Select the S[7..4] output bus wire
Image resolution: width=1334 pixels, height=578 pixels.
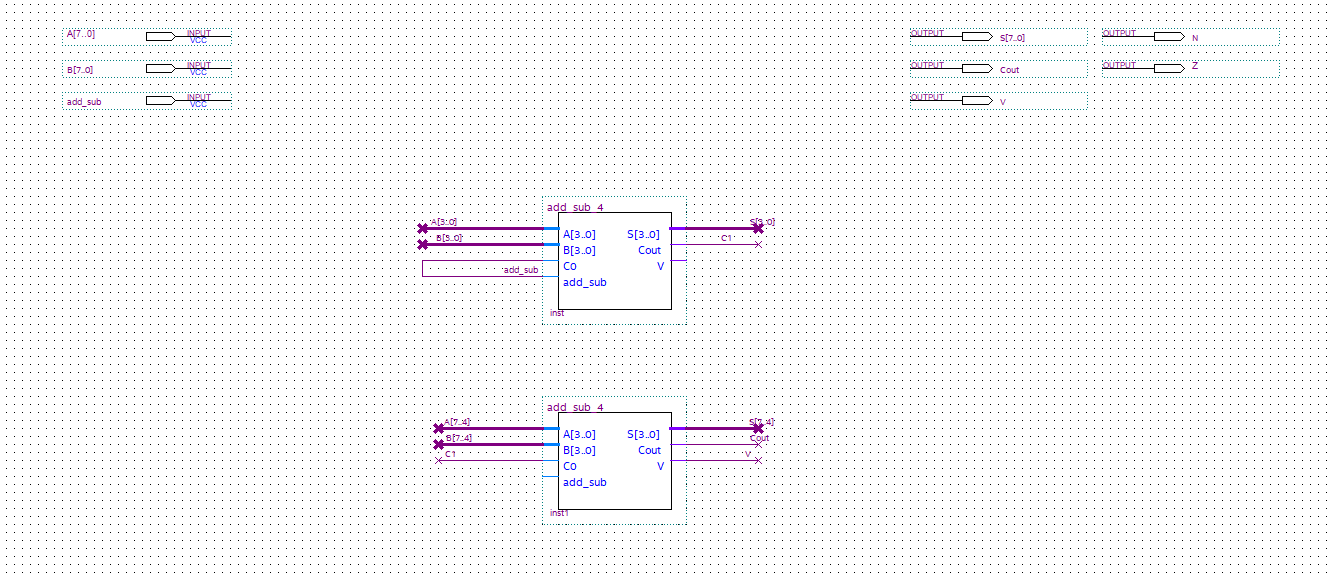coord(715,428)
